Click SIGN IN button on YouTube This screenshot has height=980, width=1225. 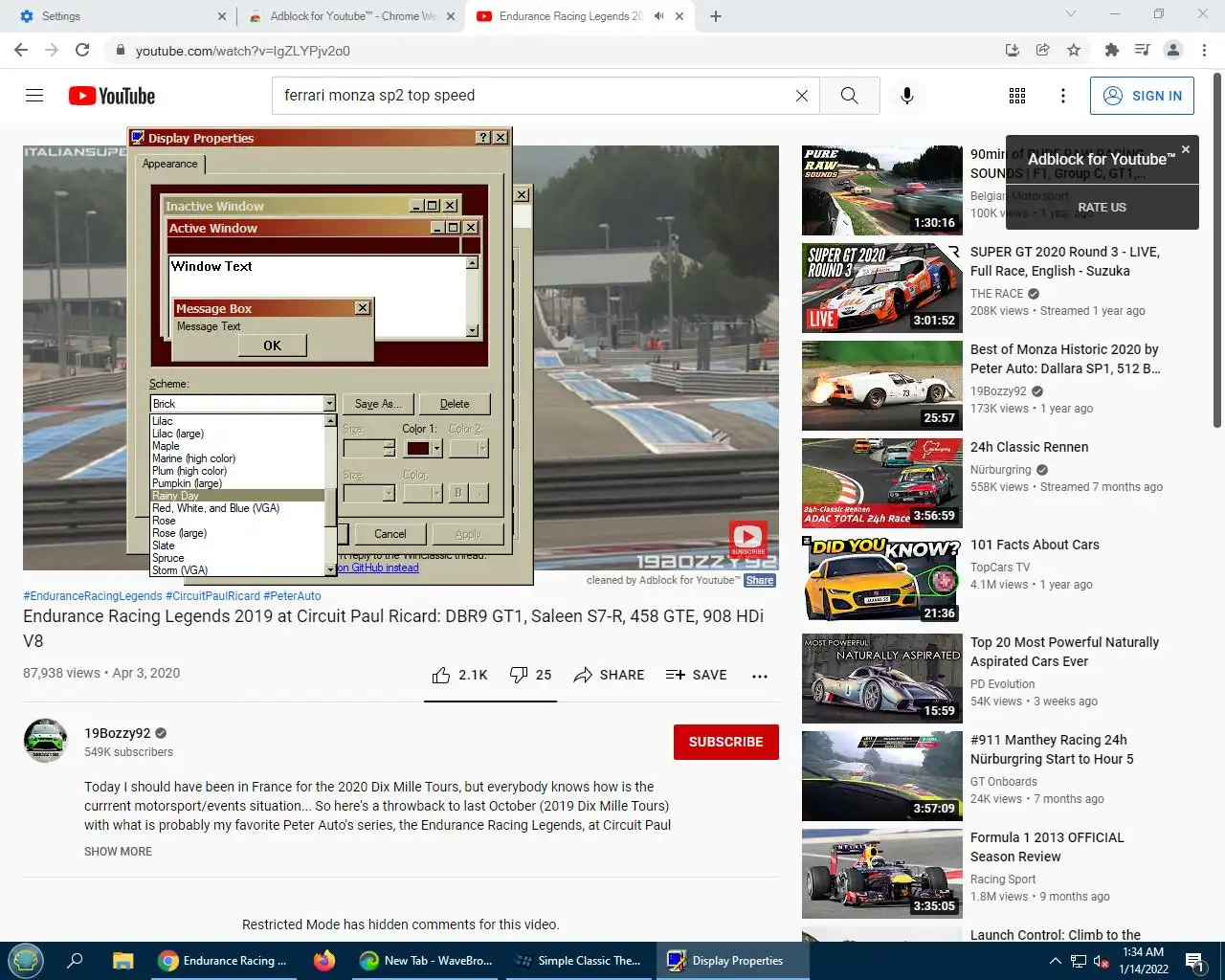coord(1142,96)
